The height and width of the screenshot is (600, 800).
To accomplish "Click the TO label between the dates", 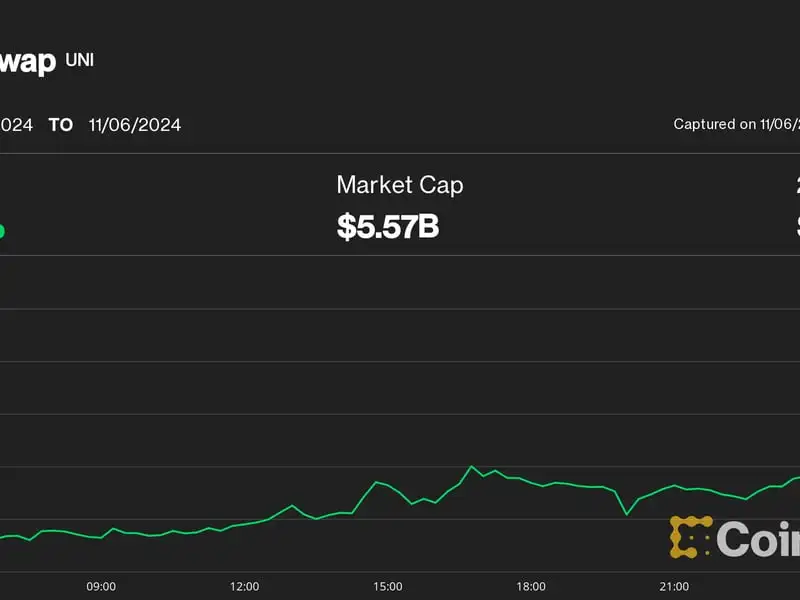I will coord(61,125).
